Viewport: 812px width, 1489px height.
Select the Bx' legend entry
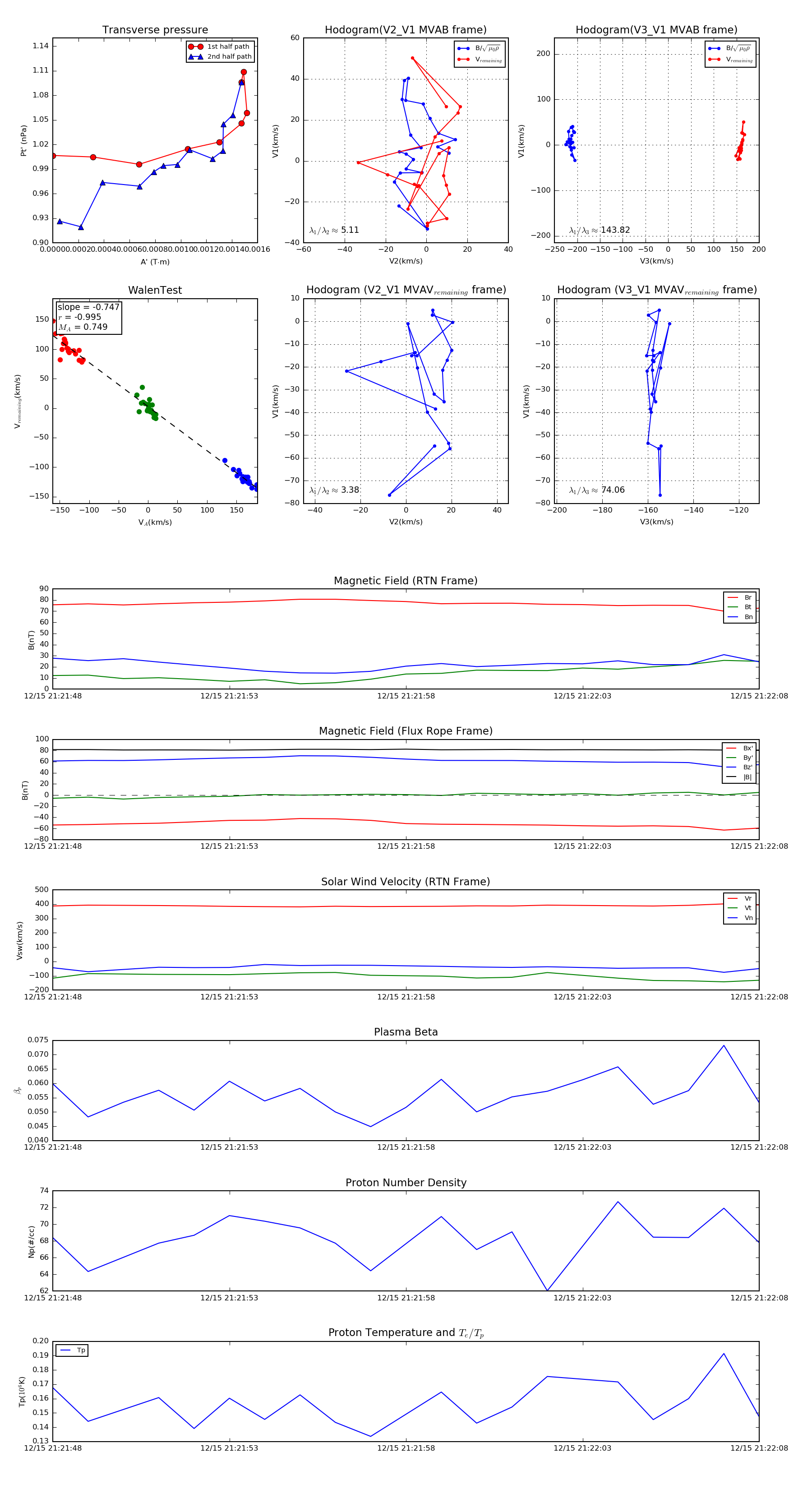(x=739, y=748)
